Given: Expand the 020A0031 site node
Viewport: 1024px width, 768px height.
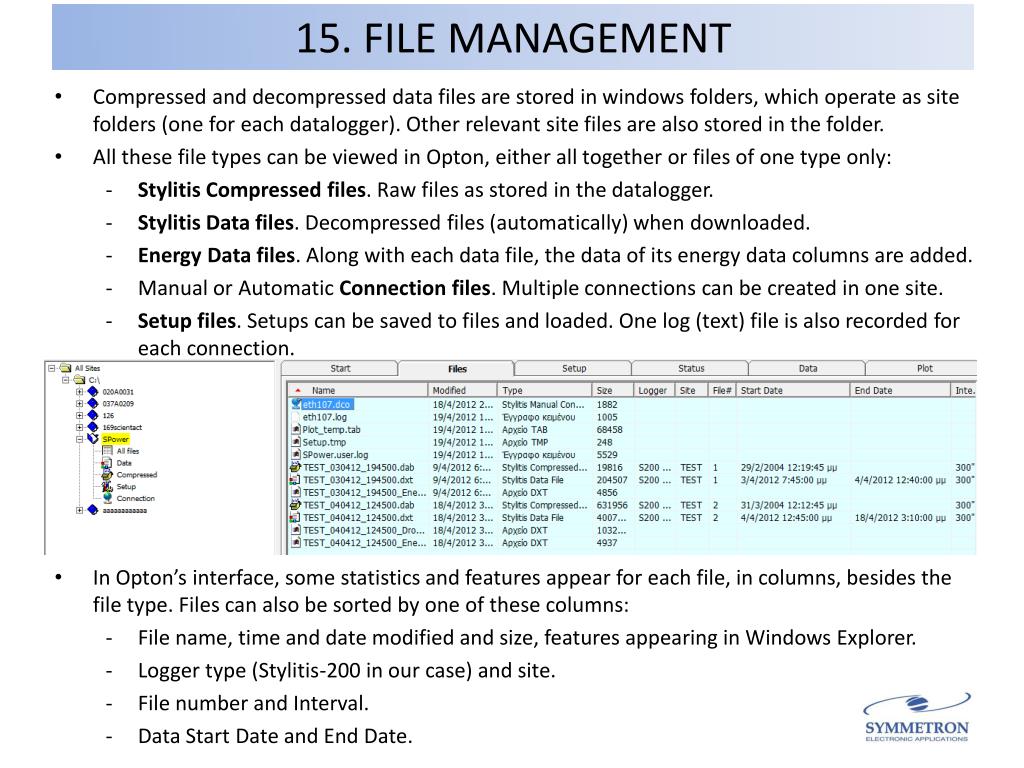Looking at the screenshot, I should pyautogui.click(x=79, y=392).
